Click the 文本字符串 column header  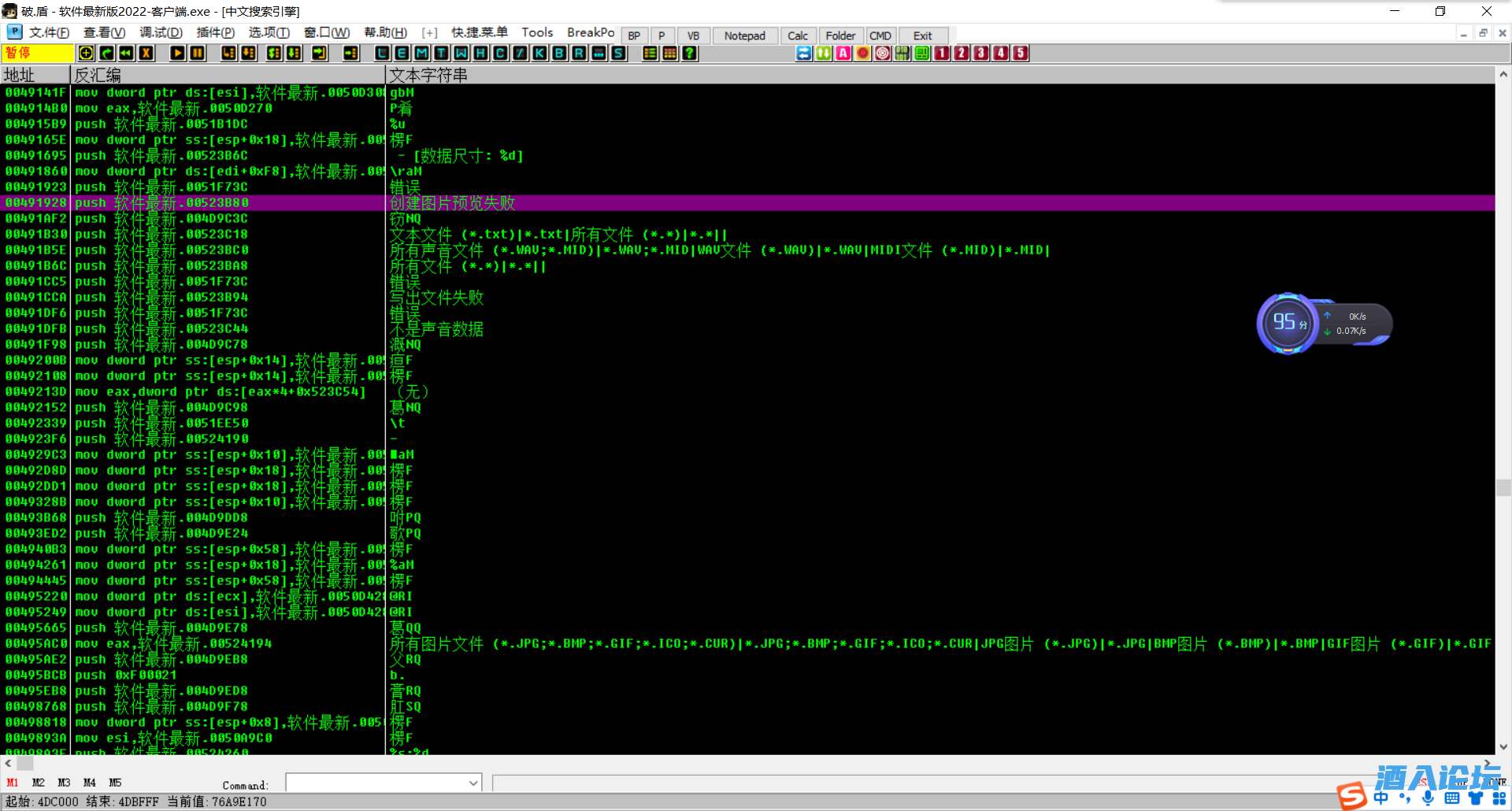(x=428, y=75)
